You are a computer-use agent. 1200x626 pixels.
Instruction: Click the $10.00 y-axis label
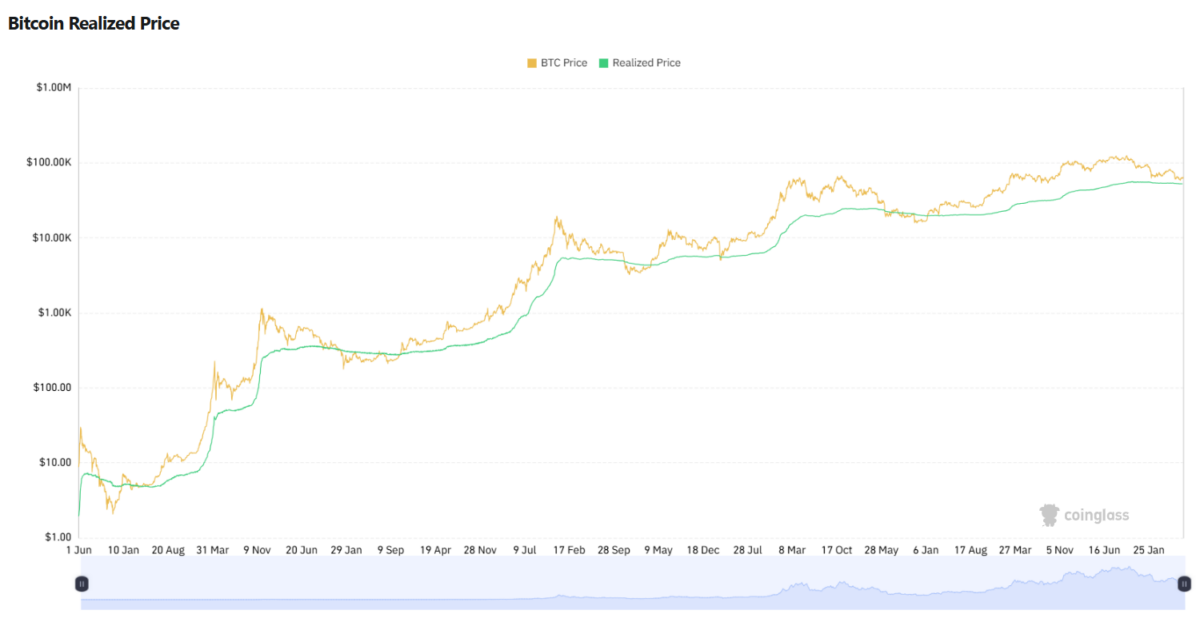[x=56, y=463]
